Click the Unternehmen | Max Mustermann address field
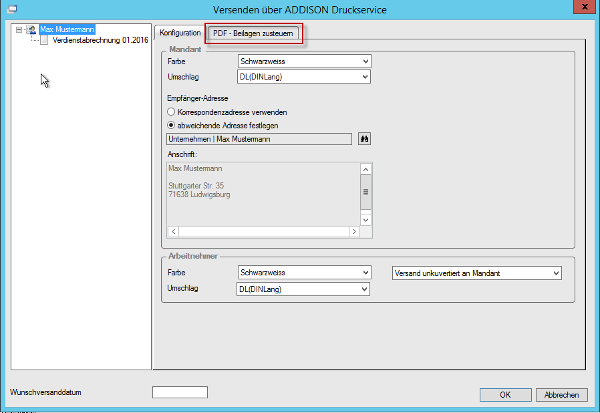This screenshot has width=600, height=413. (259, 139)
